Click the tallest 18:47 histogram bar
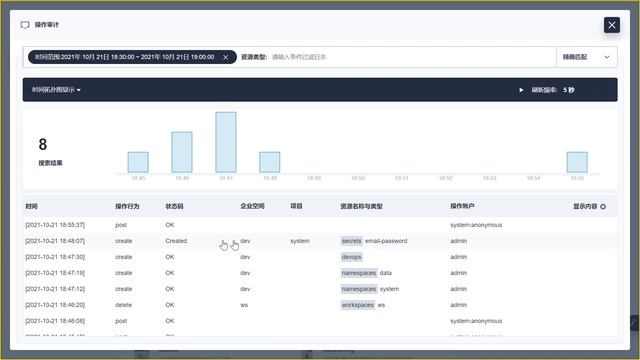This screenshot has height=360, width=640. pyautogui.click(x=226, y=142)
